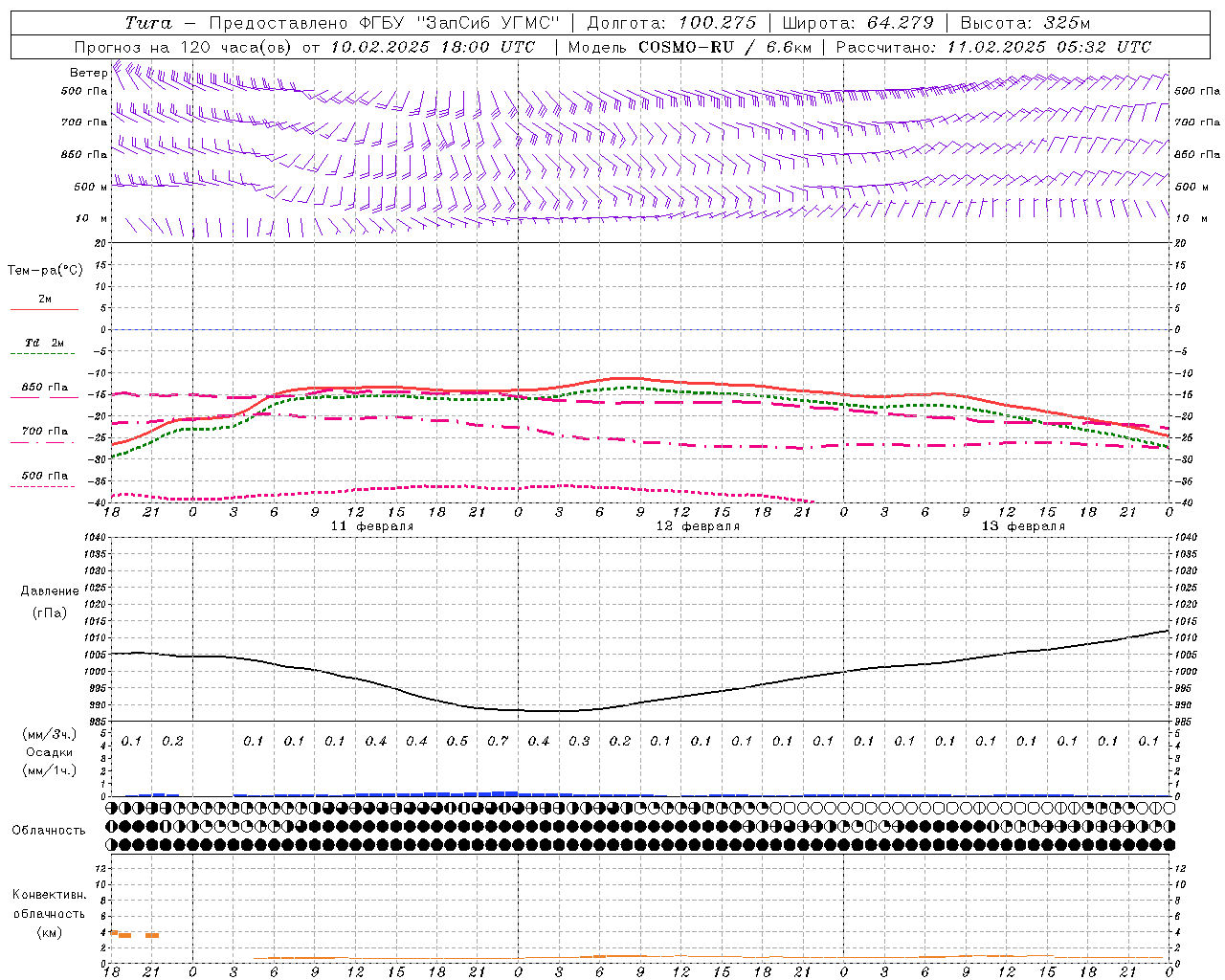Select the Тем-ра(°C) temperature panel label

click(x=45, y=271)
